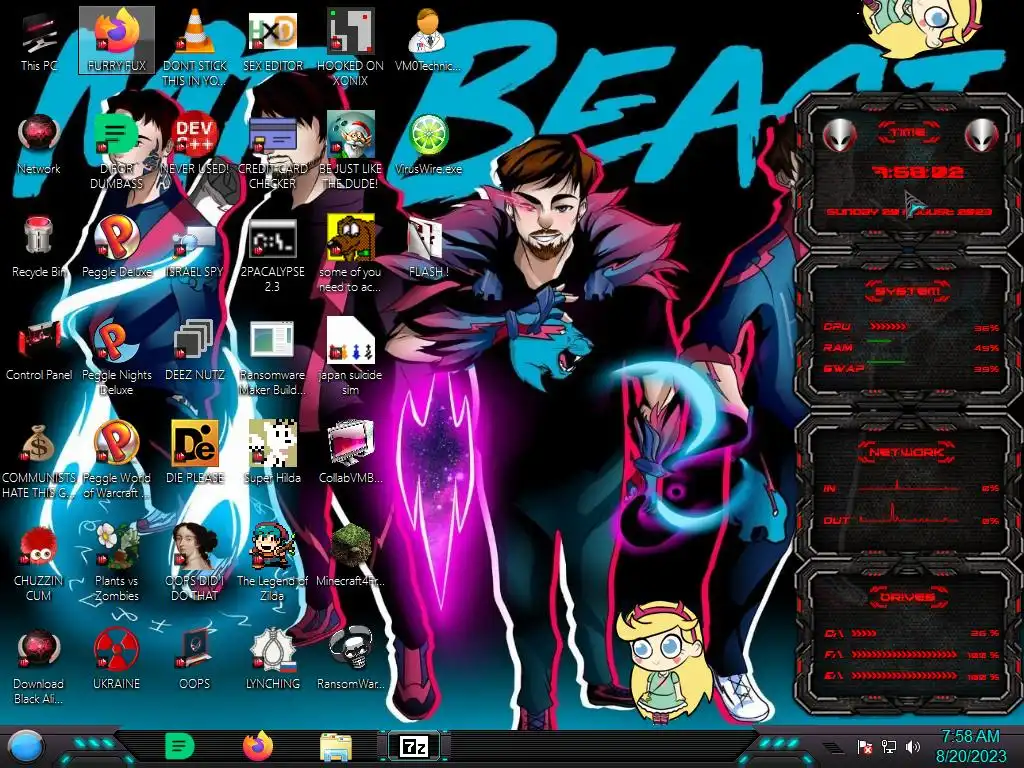Open the VM0Technic desktop icon

428,41
